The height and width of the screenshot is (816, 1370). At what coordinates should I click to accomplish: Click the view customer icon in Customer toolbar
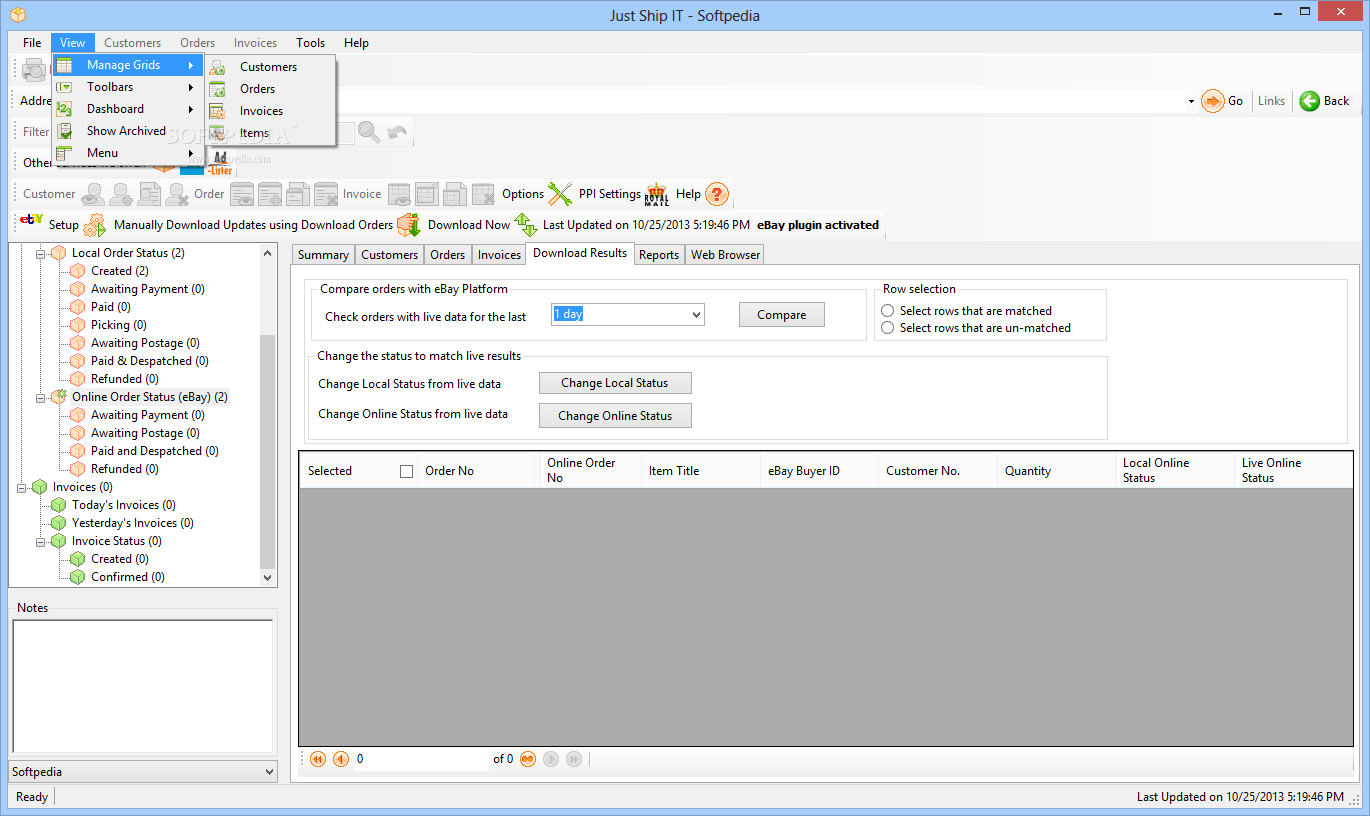click(93, 194)
